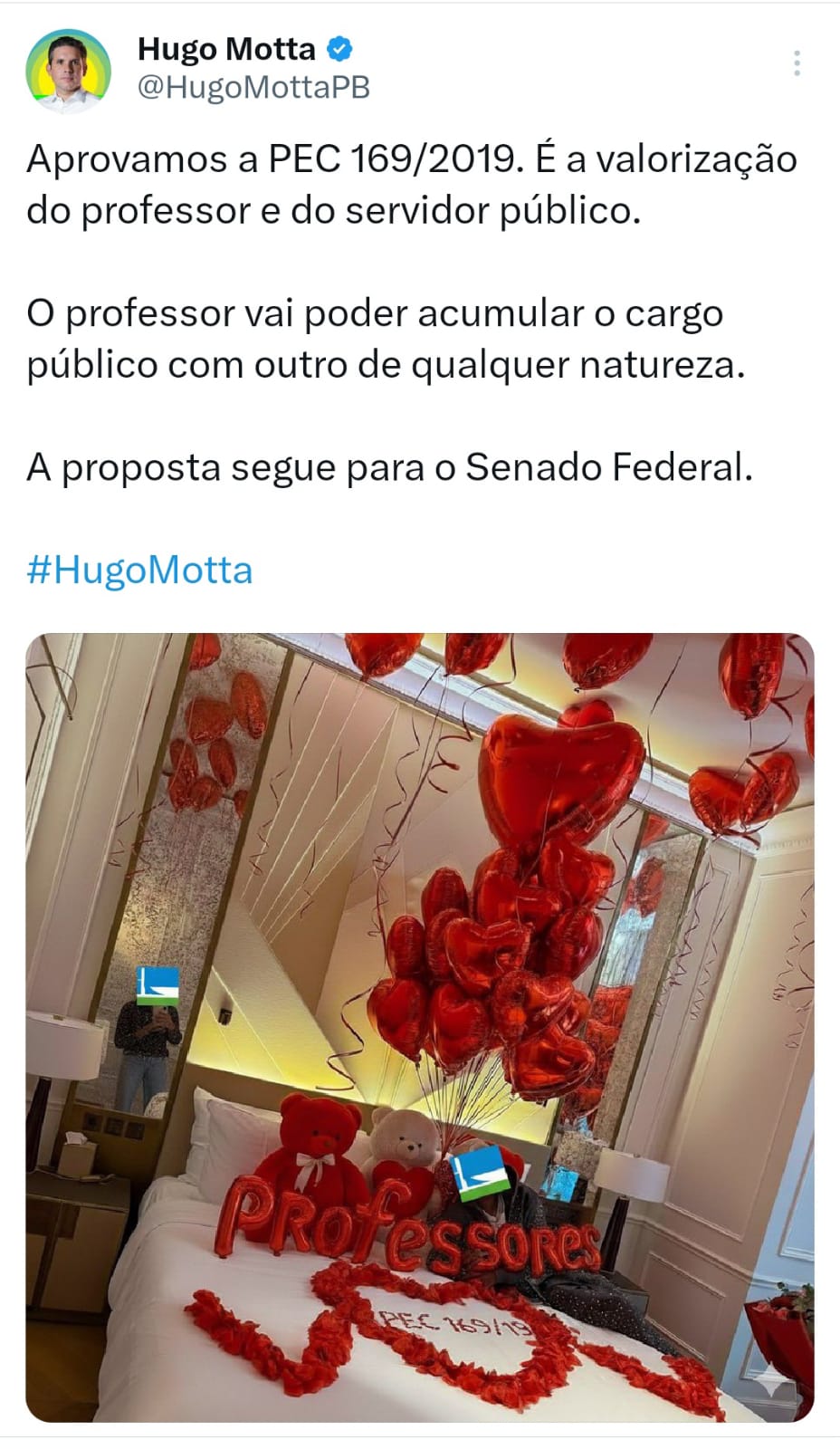Tap the largest red heart balloon
Image resolution: width=840 pixels, height=1449 pixels.
tap(559, 773)
